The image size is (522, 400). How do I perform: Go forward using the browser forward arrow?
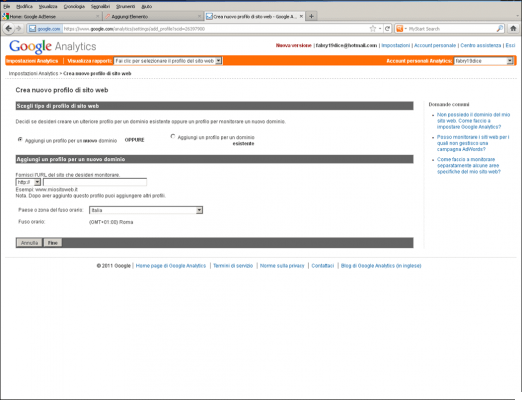pyautogui.click(x=18, y=29)
